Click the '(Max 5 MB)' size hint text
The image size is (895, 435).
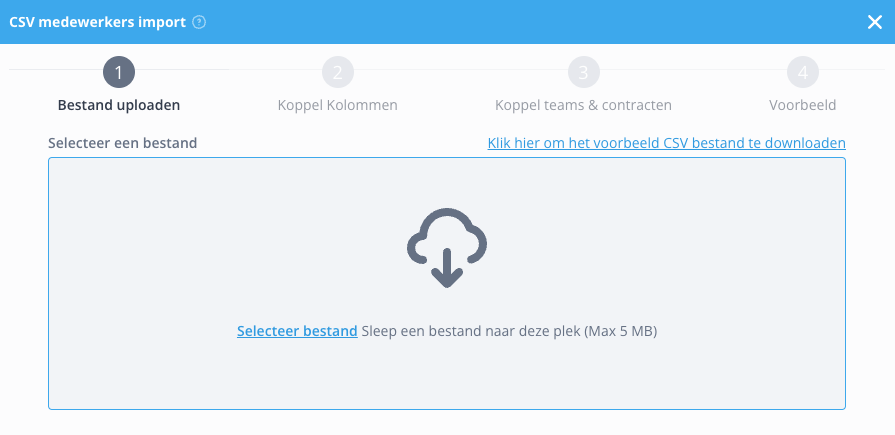tap(620, 331)
